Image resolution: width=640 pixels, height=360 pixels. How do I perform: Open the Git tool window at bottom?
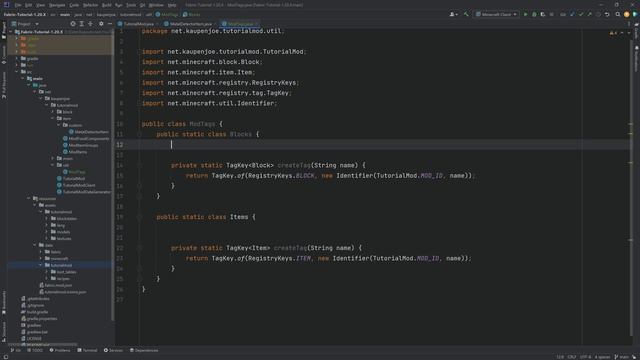[16, 350]
